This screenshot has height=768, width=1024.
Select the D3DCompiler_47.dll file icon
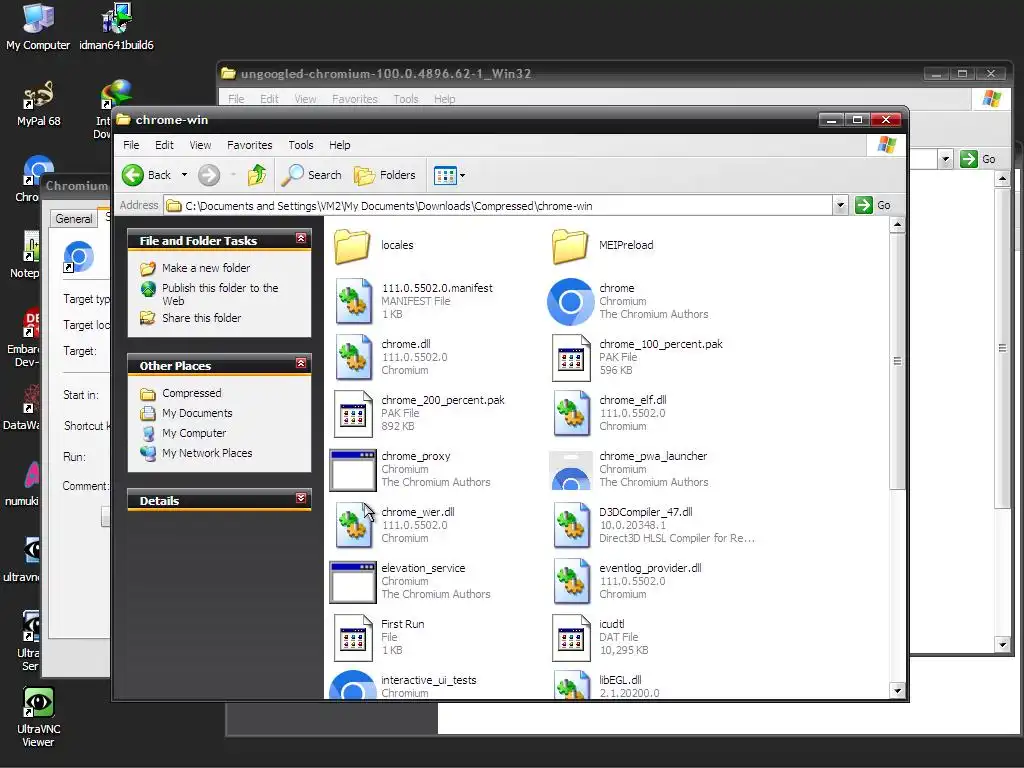click(x=571, y=526)
